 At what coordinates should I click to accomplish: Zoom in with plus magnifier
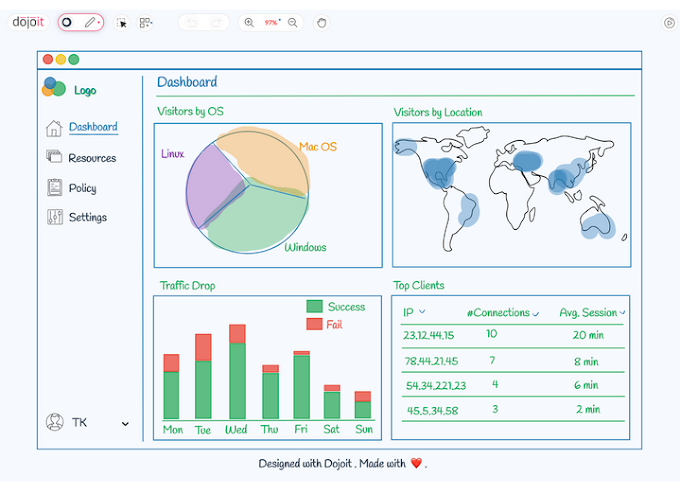pos(249,23)
